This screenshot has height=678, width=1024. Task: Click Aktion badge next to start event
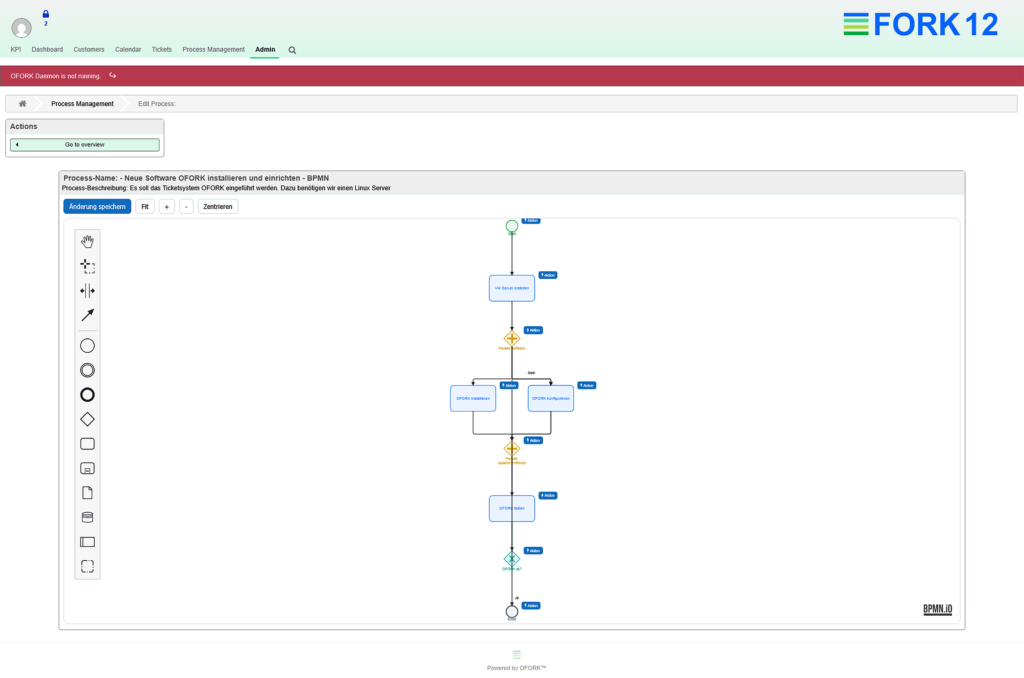531,221
